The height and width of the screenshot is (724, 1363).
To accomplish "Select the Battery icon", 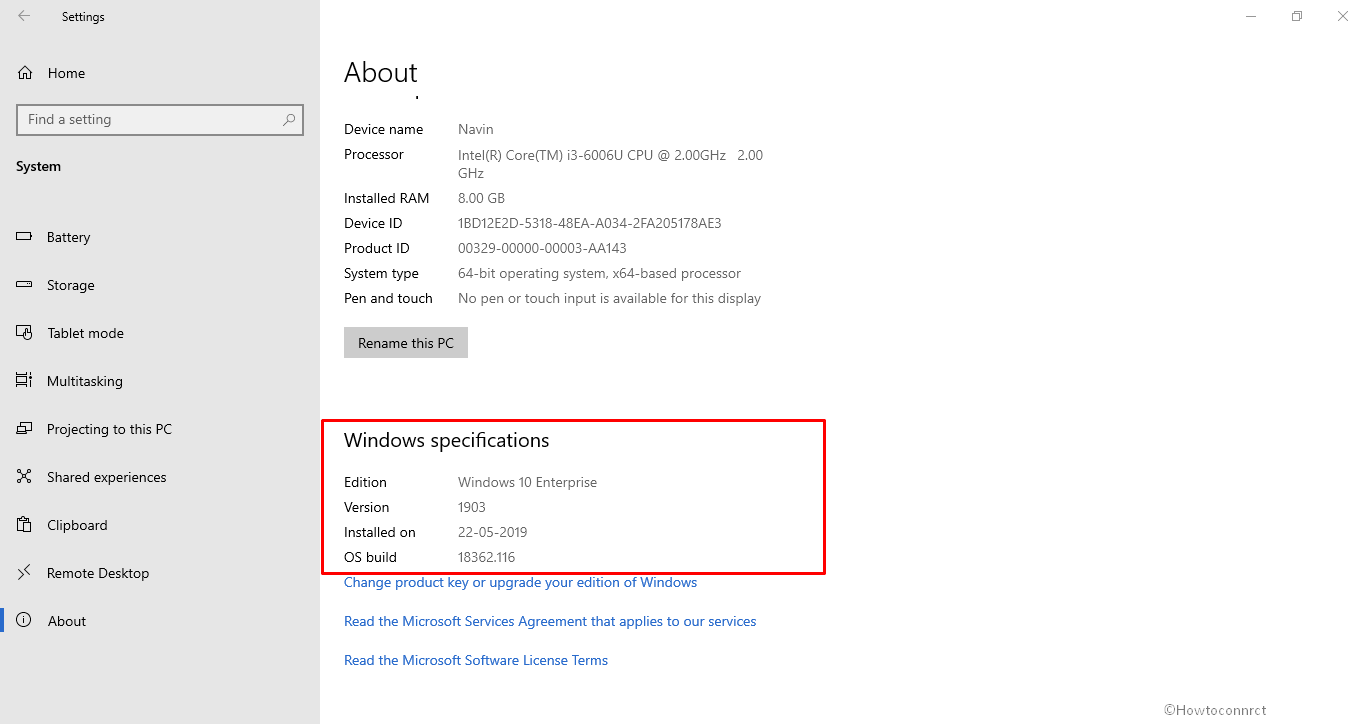I will [x=25, y=237].
